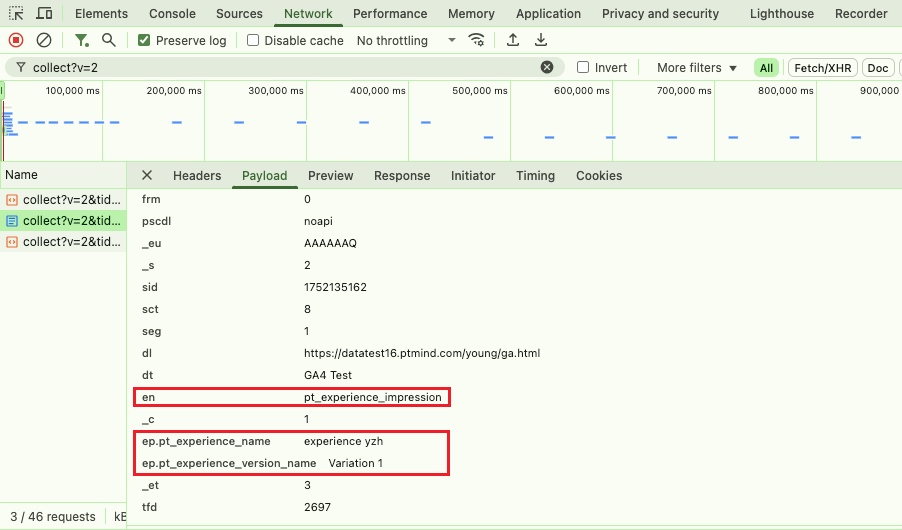Switch to the Console tab
The height and width of the screenshot is (530, 902).
click(172, 13)
